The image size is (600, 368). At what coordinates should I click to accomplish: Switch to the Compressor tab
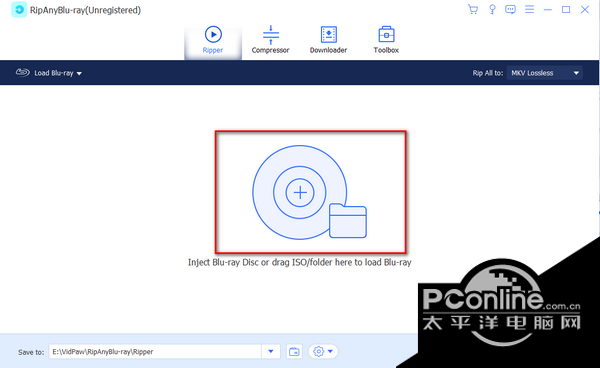271,40
